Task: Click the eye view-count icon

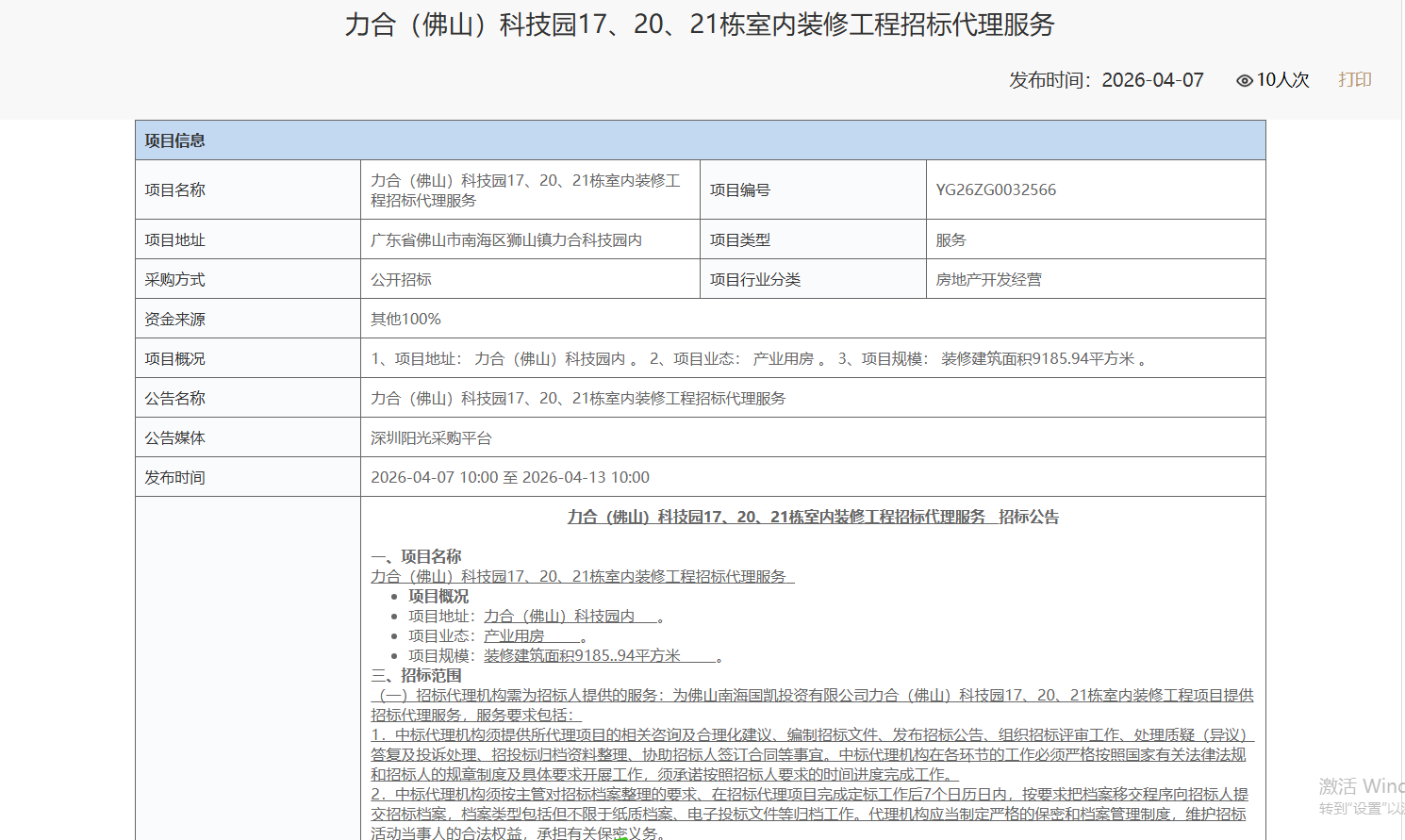Action: 1244,81
